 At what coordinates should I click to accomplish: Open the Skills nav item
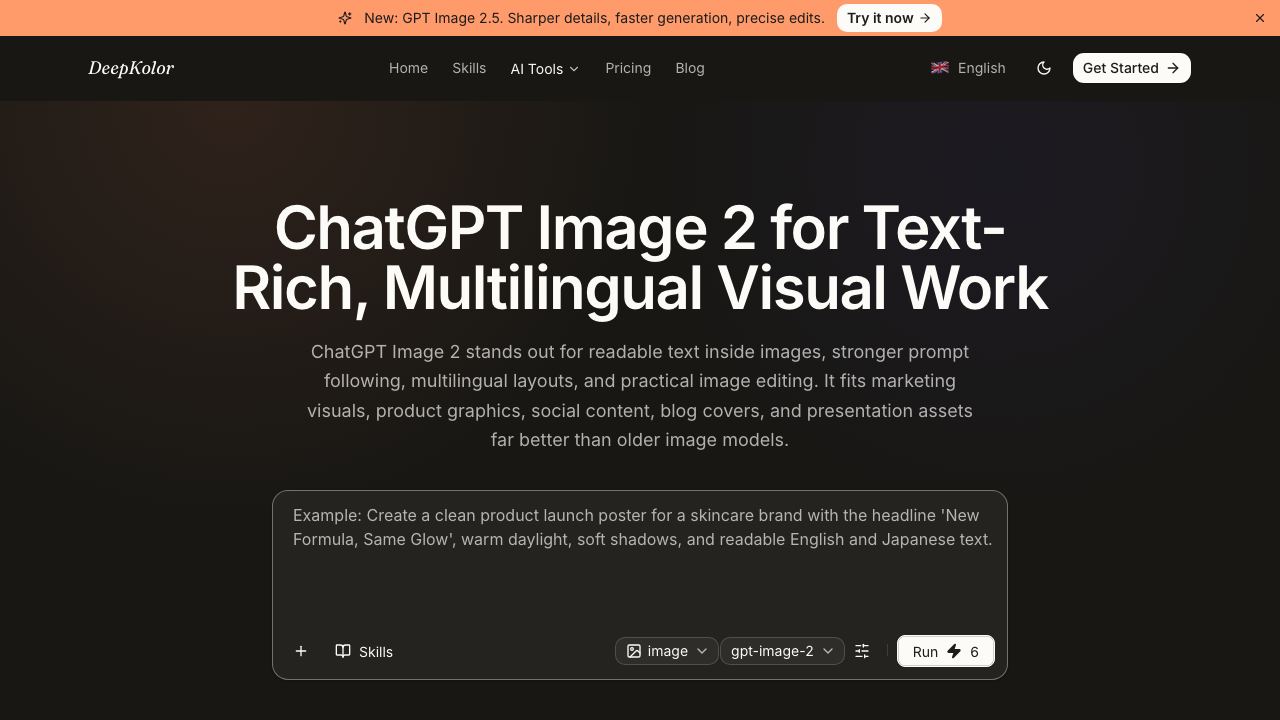coord(469,68)
